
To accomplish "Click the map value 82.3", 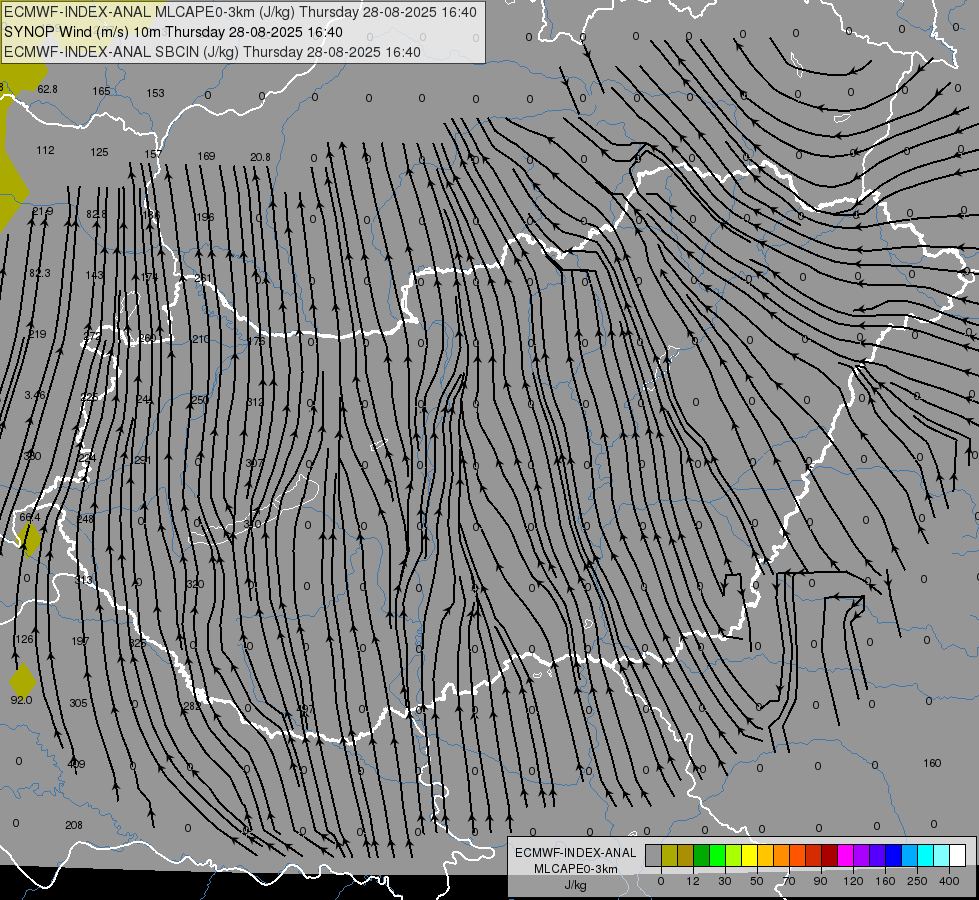I will [x=39, y=273].
